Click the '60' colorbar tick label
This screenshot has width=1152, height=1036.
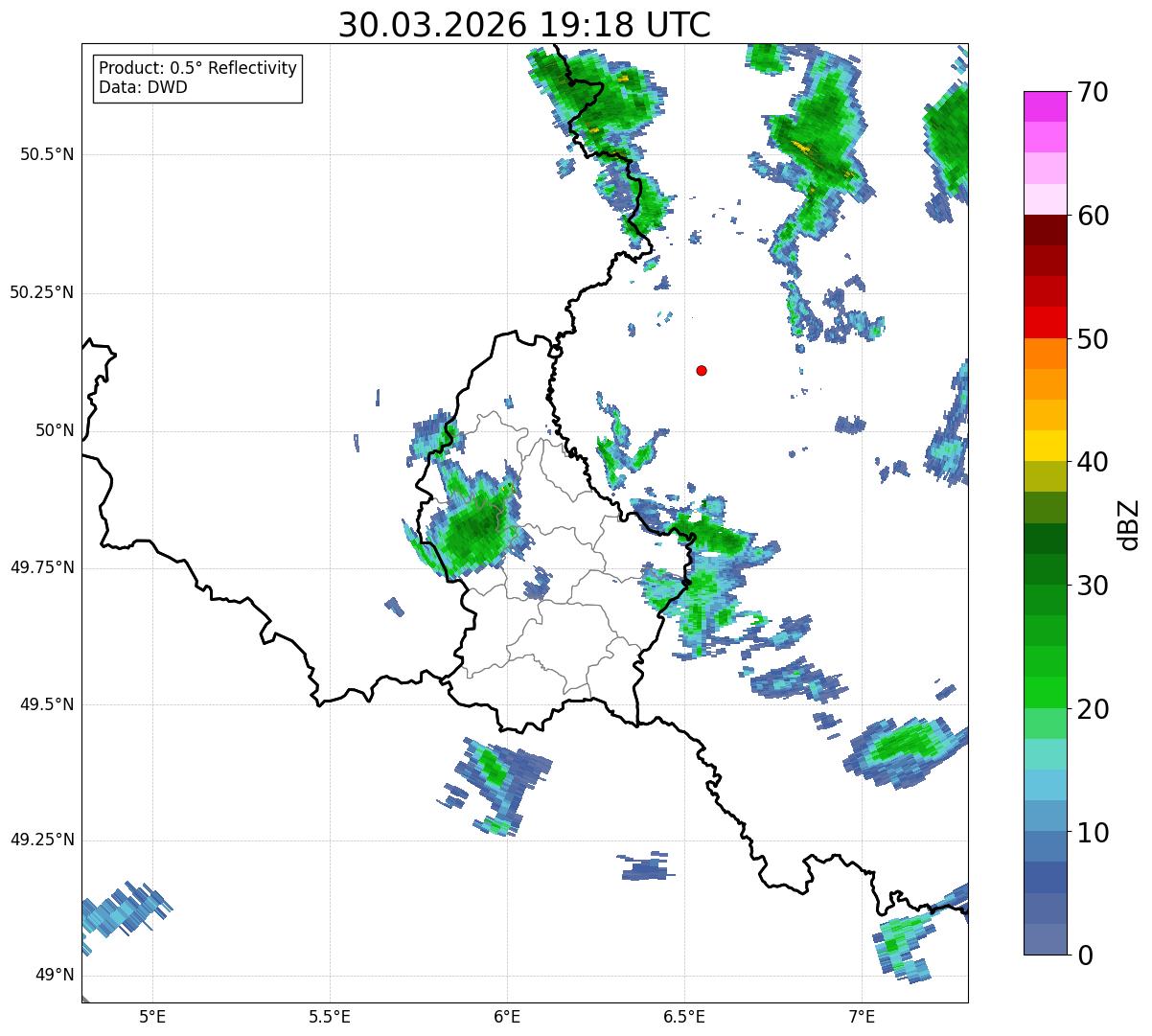pyautogui.click(x=1091, y=216)
